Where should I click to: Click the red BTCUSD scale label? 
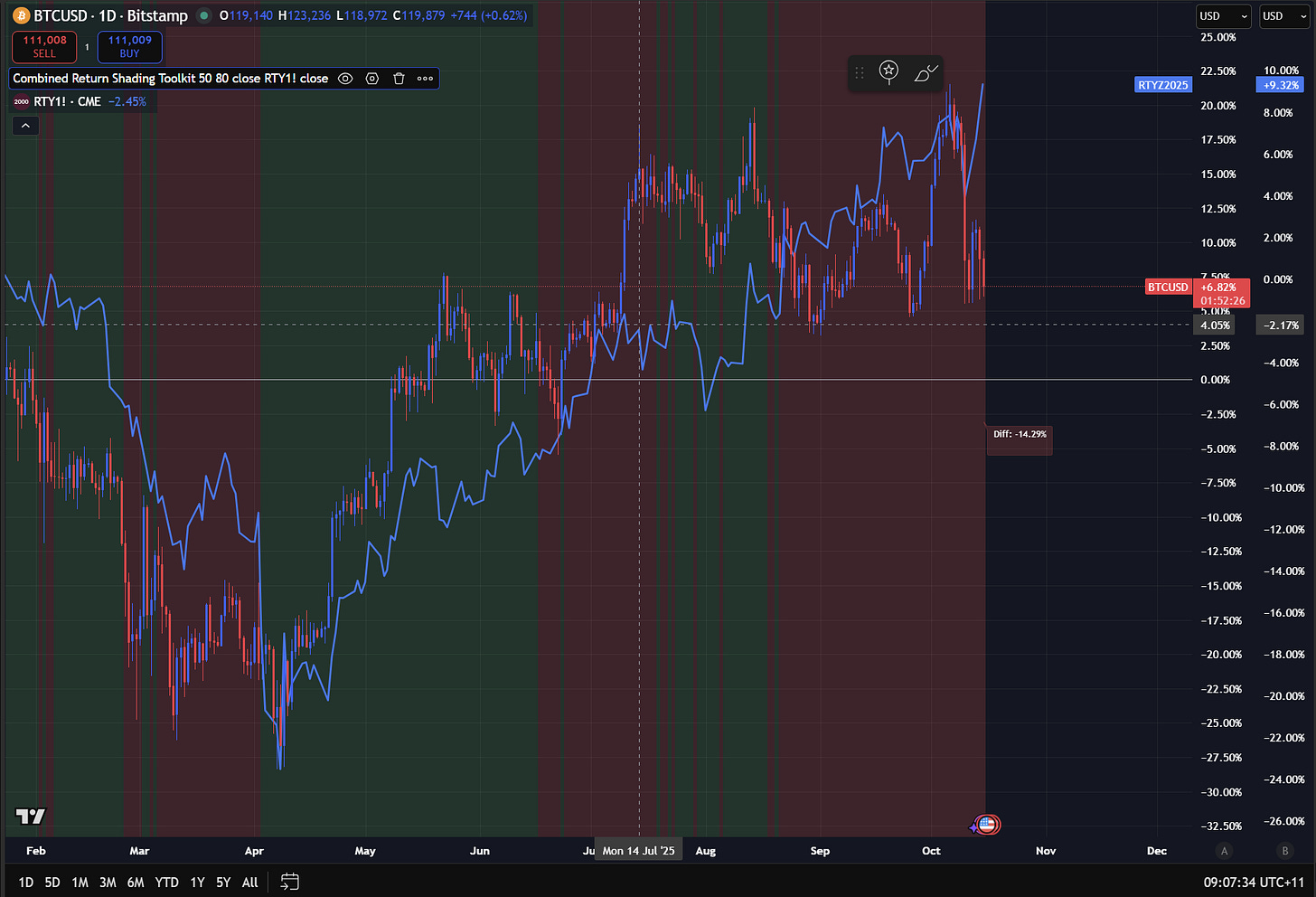(x=1168, y=287)
